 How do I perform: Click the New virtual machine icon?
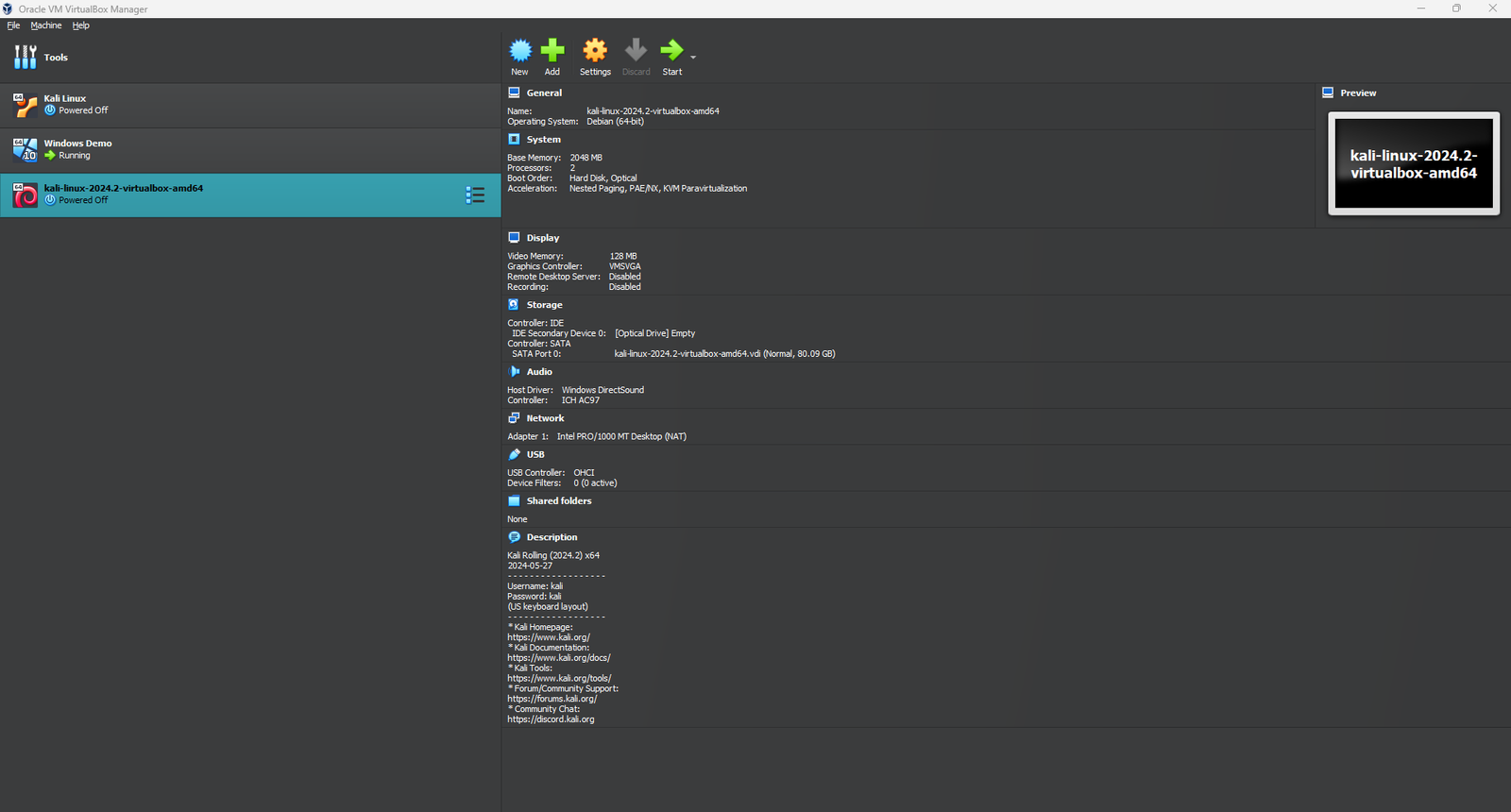[x=520, y=50]
